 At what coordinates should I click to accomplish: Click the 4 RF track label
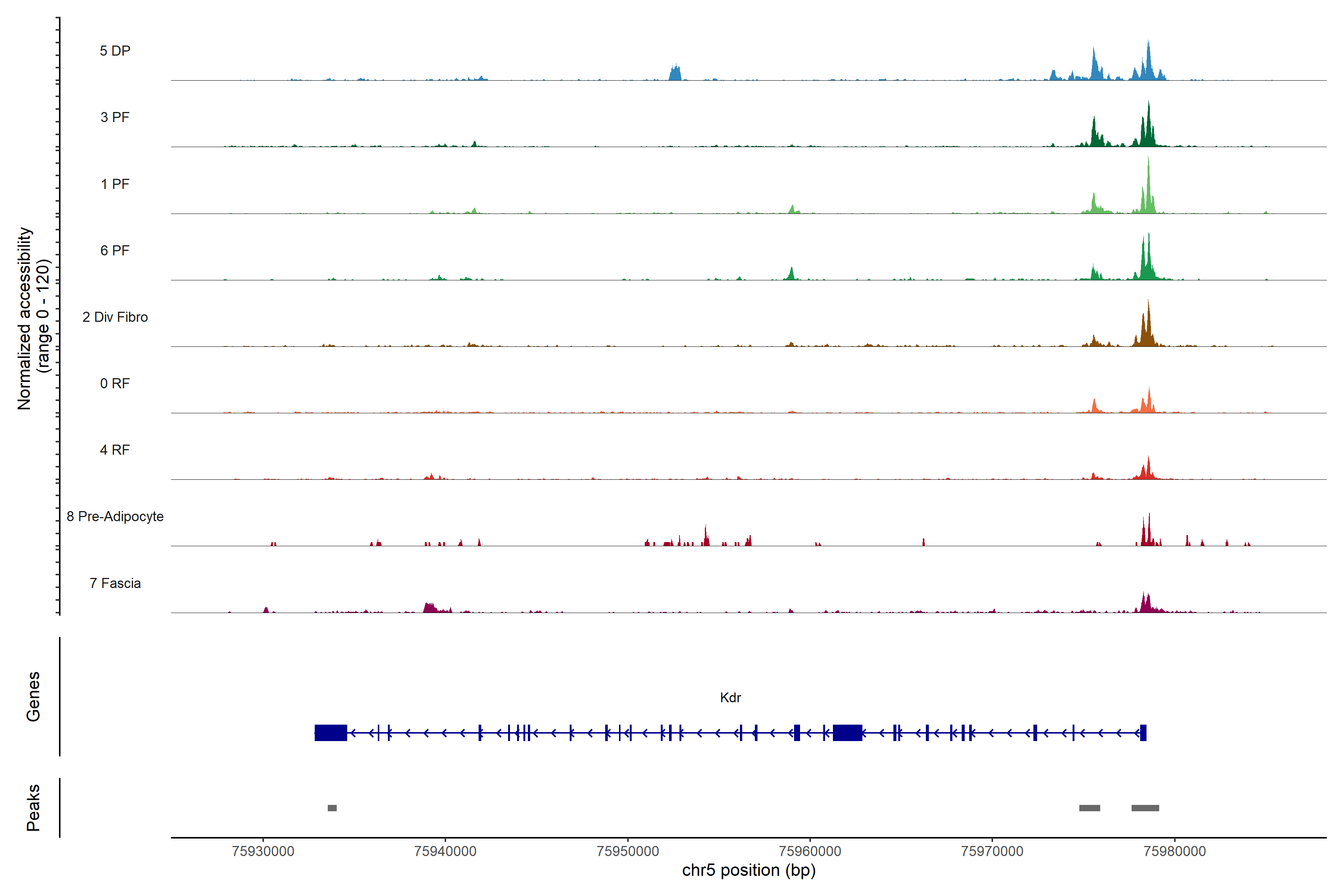tap(115, 450)
